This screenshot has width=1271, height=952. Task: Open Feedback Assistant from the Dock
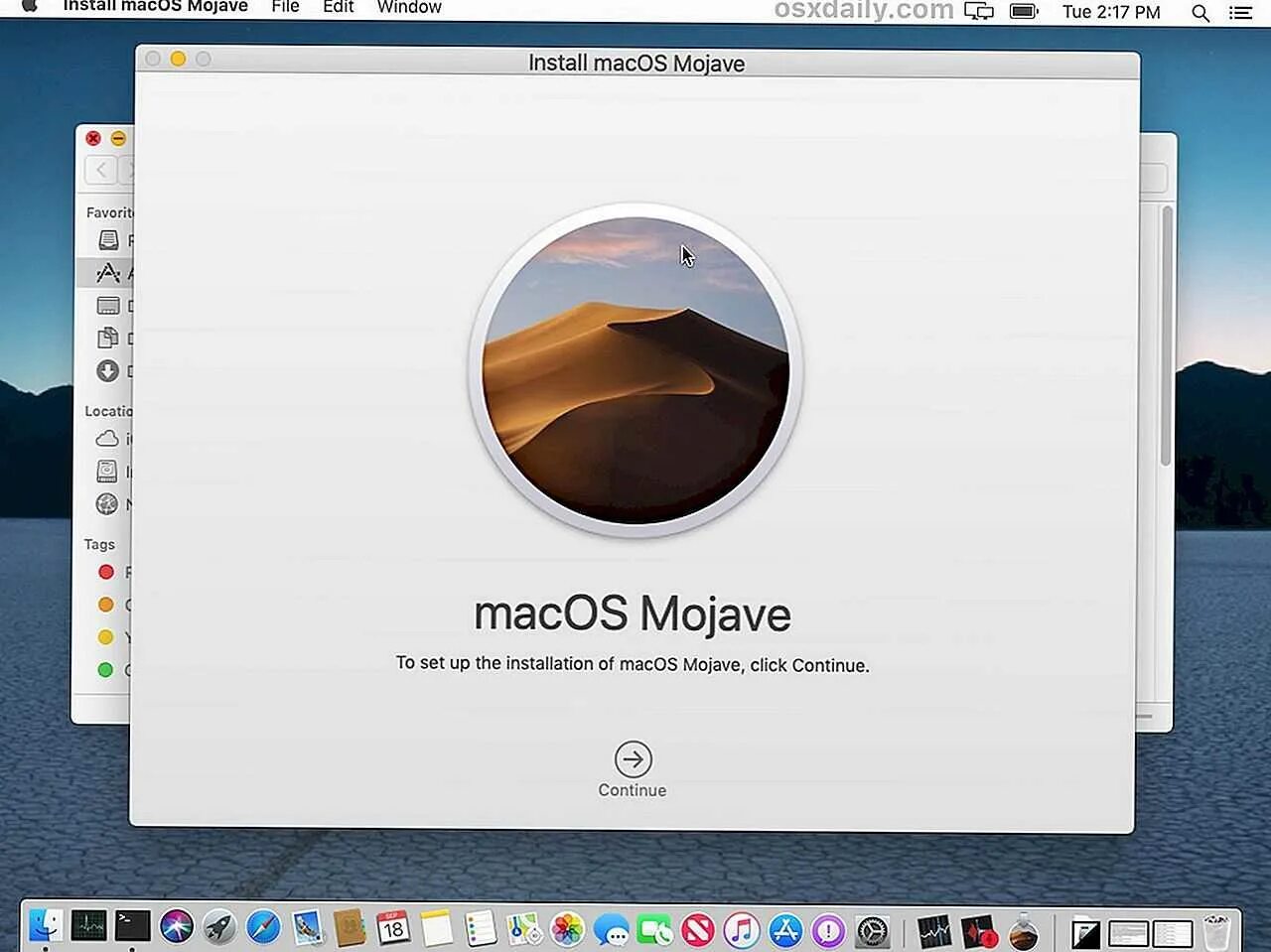(828, 930)
